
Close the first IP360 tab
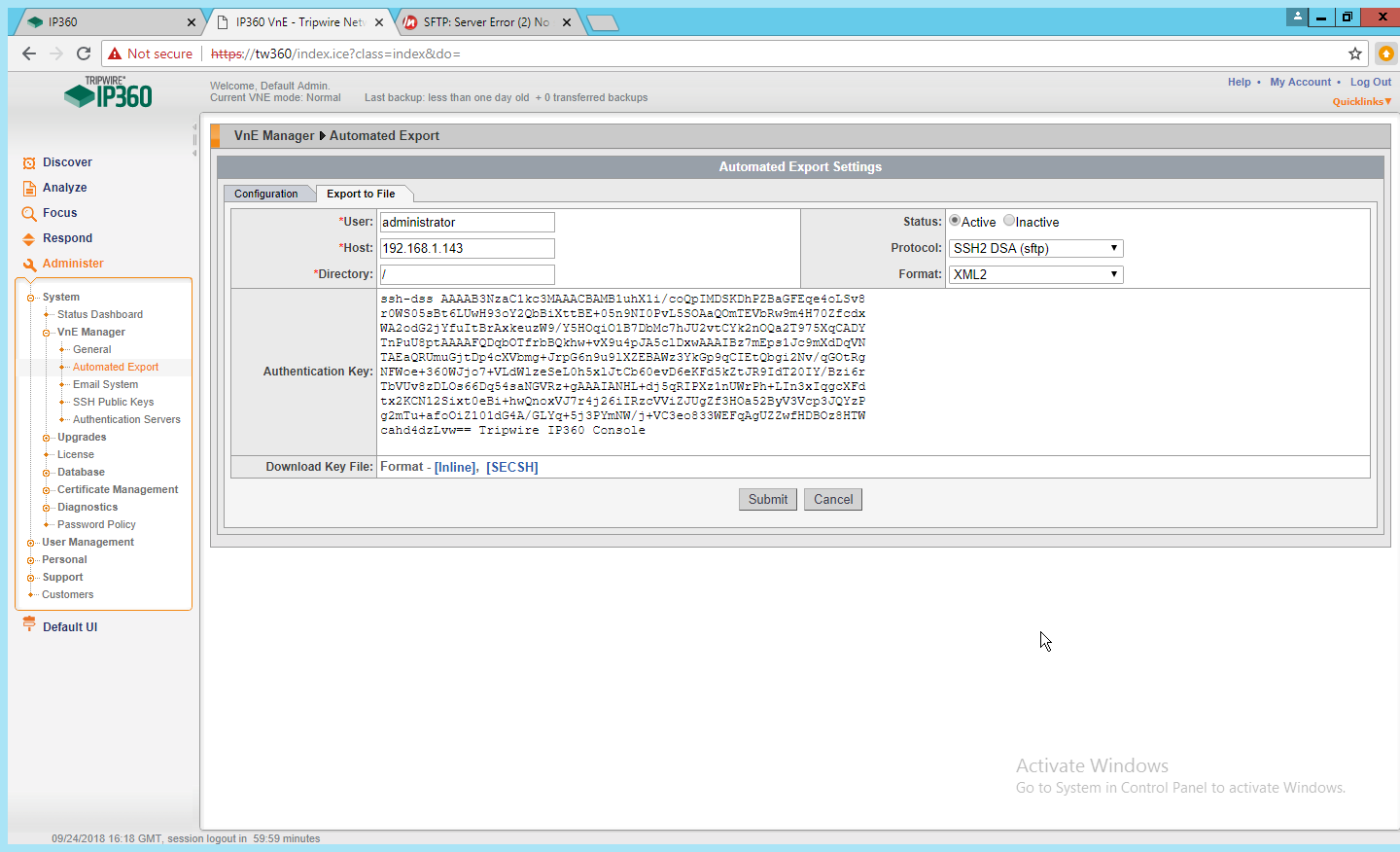pos(191,22)
